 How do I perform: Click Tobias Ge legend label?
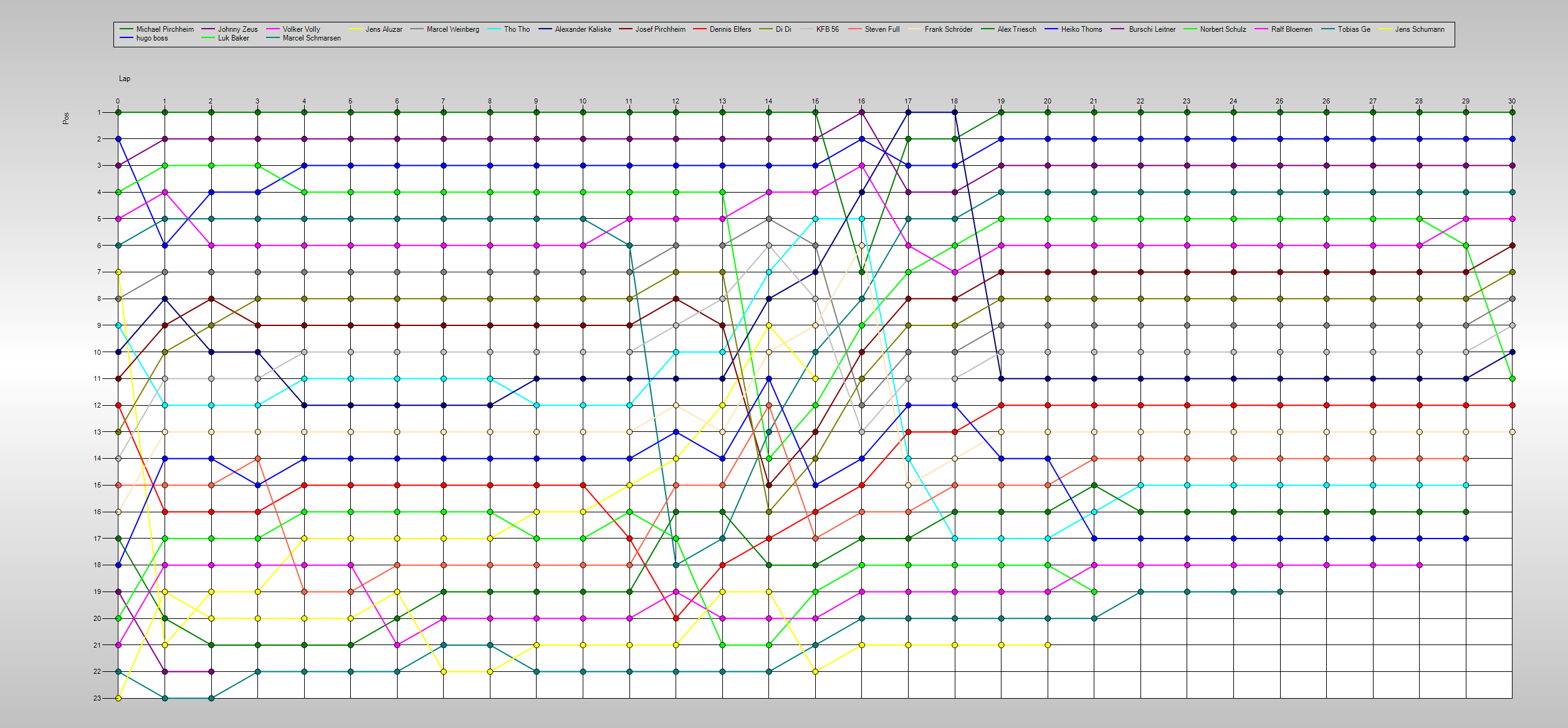tap(1346, 29)
